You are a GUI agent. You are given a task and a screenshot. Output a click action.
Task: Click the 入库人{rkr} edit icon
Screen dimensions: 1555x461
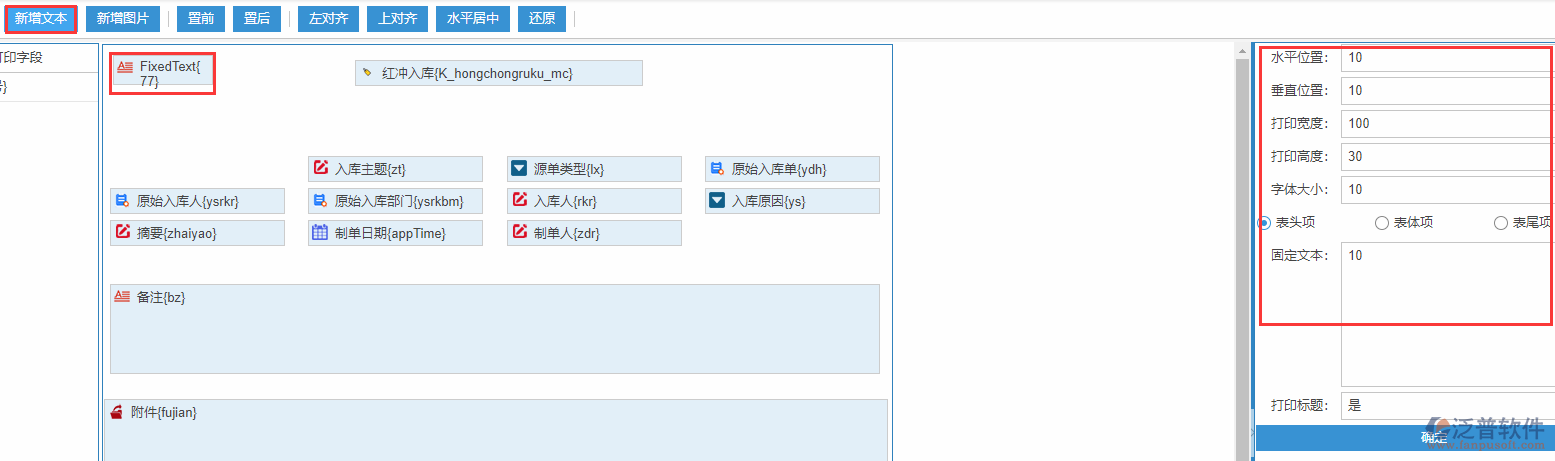(x=519, y=200)
